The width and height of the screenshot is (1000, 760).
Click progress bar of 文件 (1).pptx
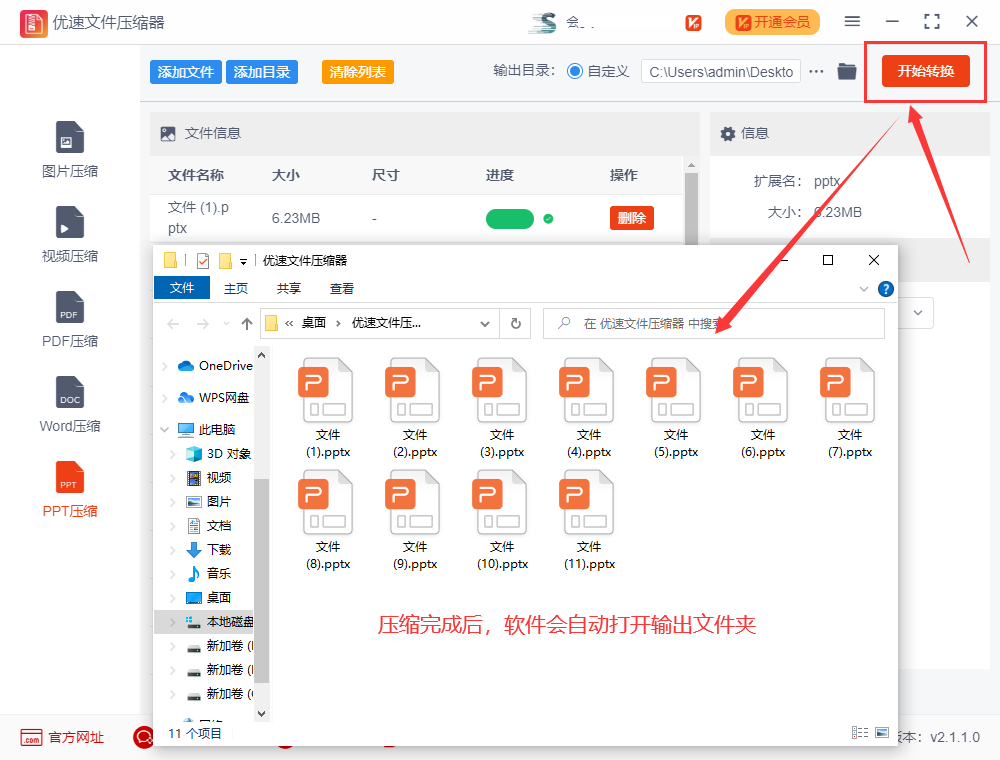point(510,219)
